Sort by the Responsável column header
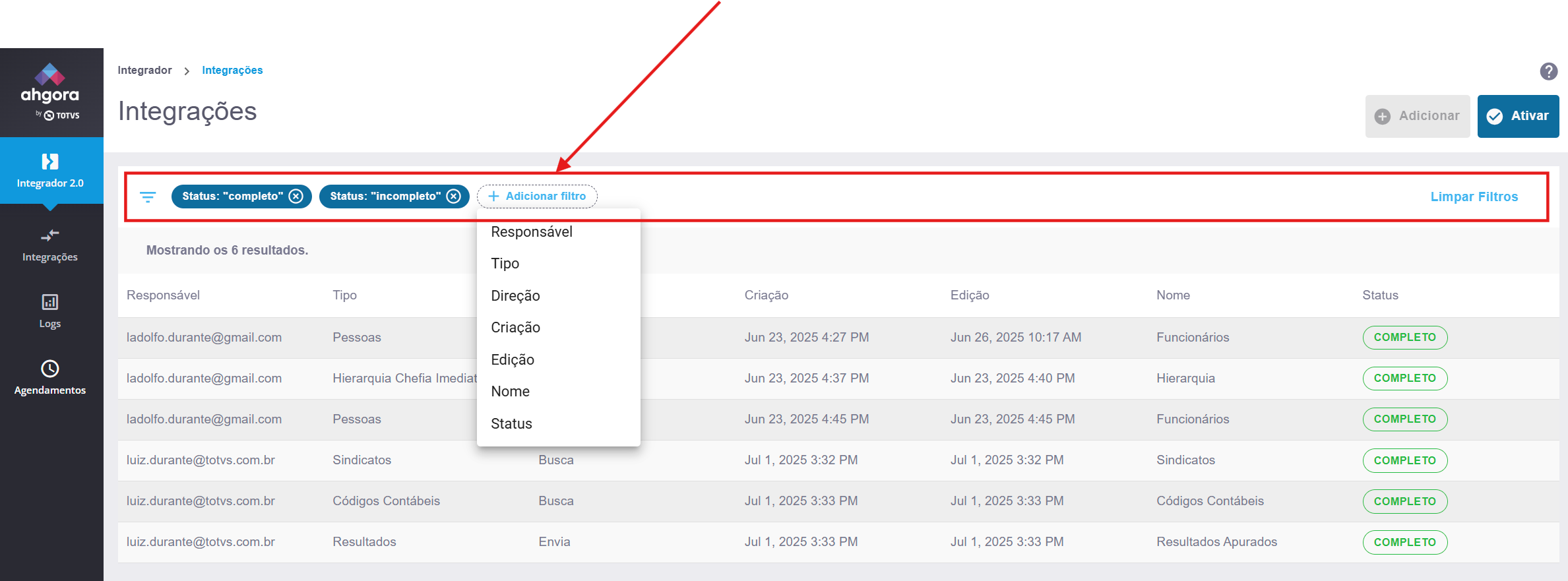 (x=163, y=295)
